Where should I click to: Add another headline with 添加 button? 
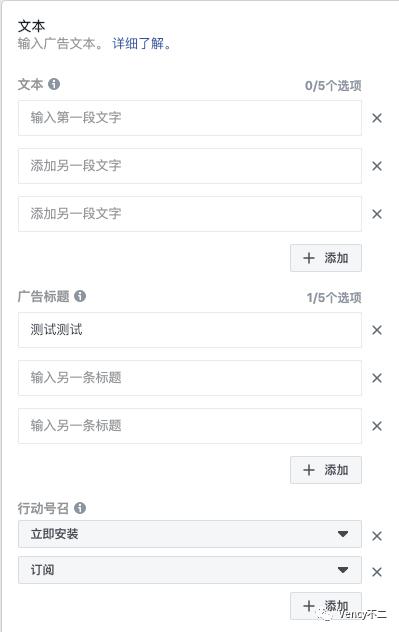(x=326, y=470)
